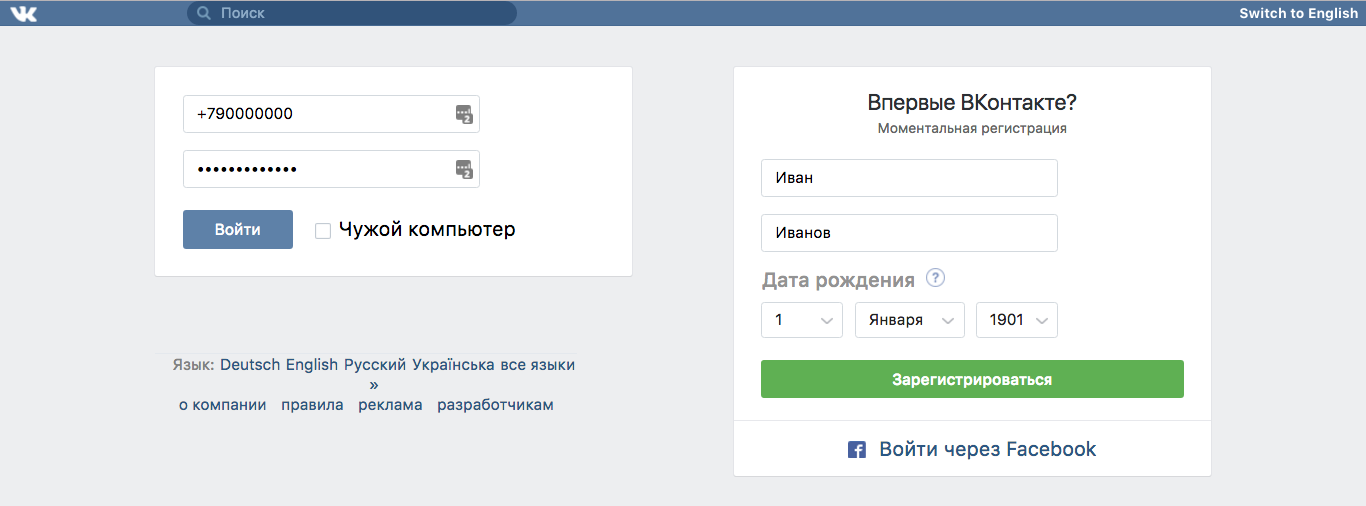Open password manager icon in phone field
1366x506 pixels.
(464, 114)
